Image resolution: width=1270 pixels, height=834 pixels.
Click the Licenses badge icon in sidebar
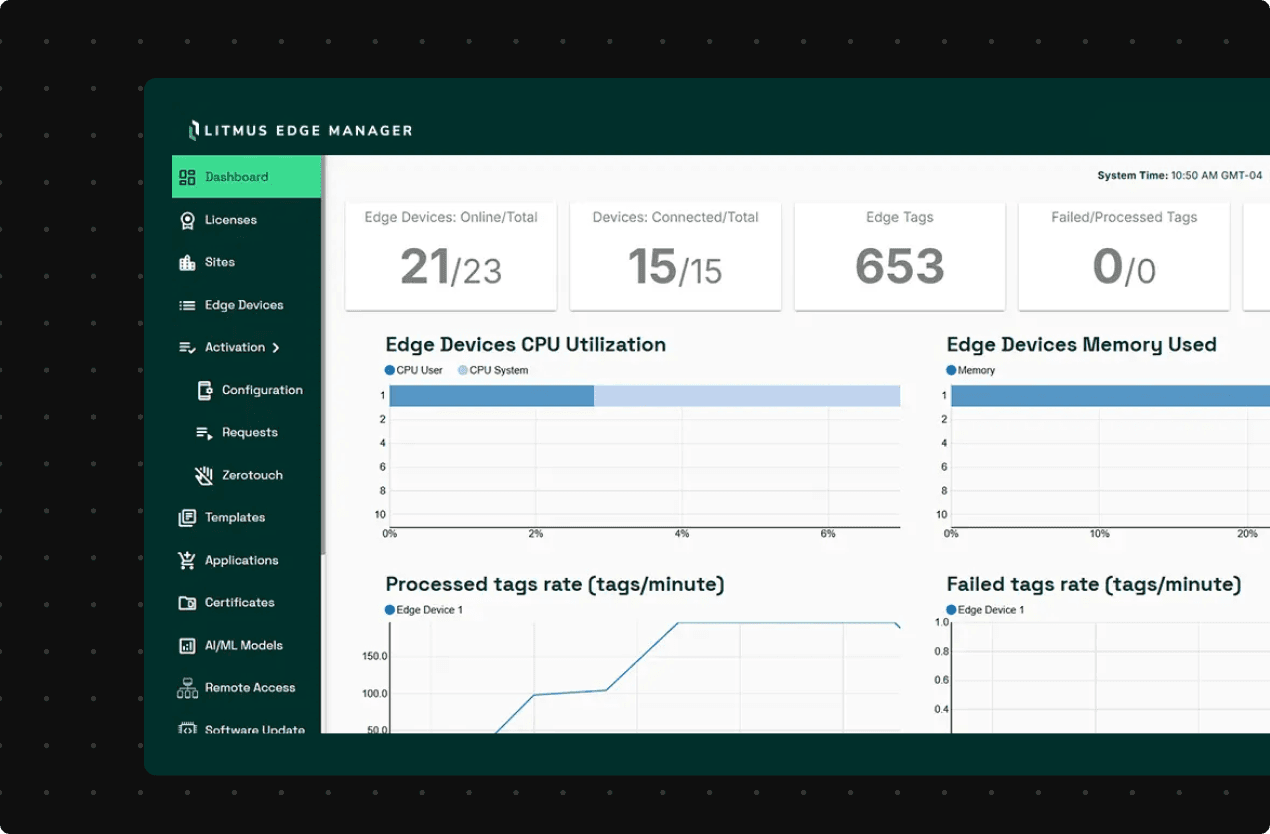[187, 220]
